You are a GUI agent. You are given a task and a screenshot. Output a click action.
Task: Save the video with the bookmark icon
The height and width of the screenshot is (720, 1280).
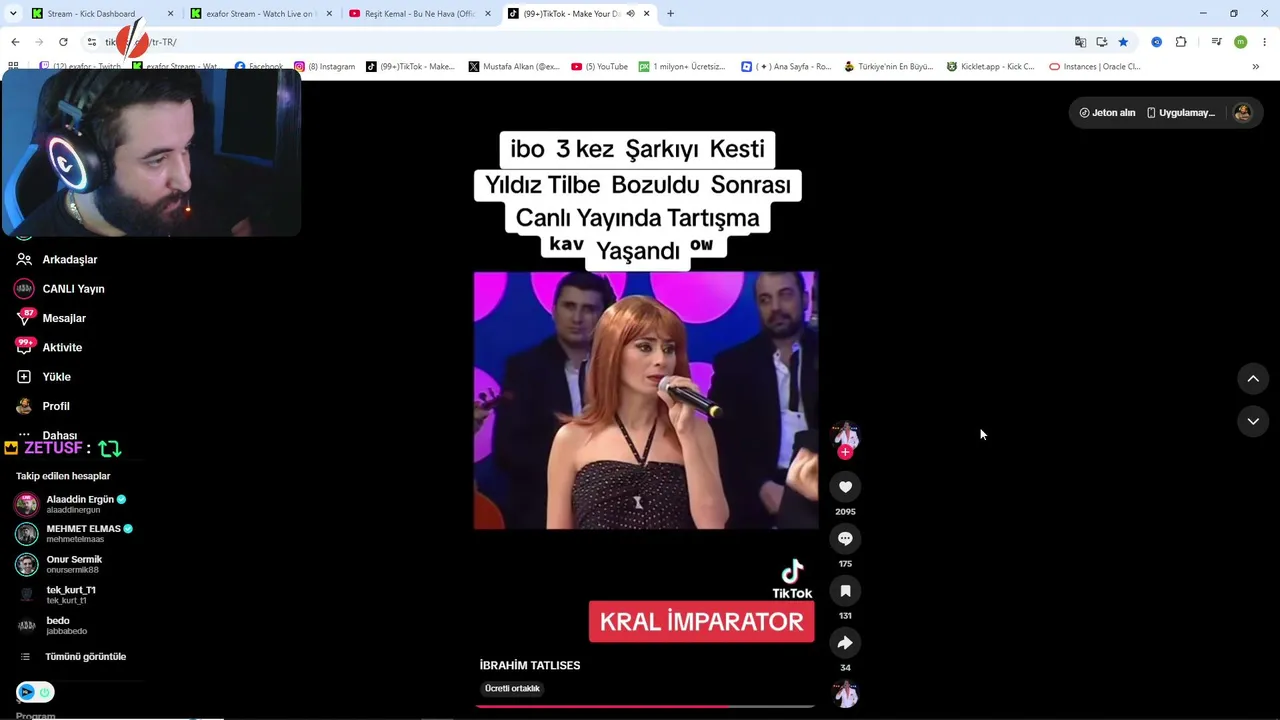(845, 591)
